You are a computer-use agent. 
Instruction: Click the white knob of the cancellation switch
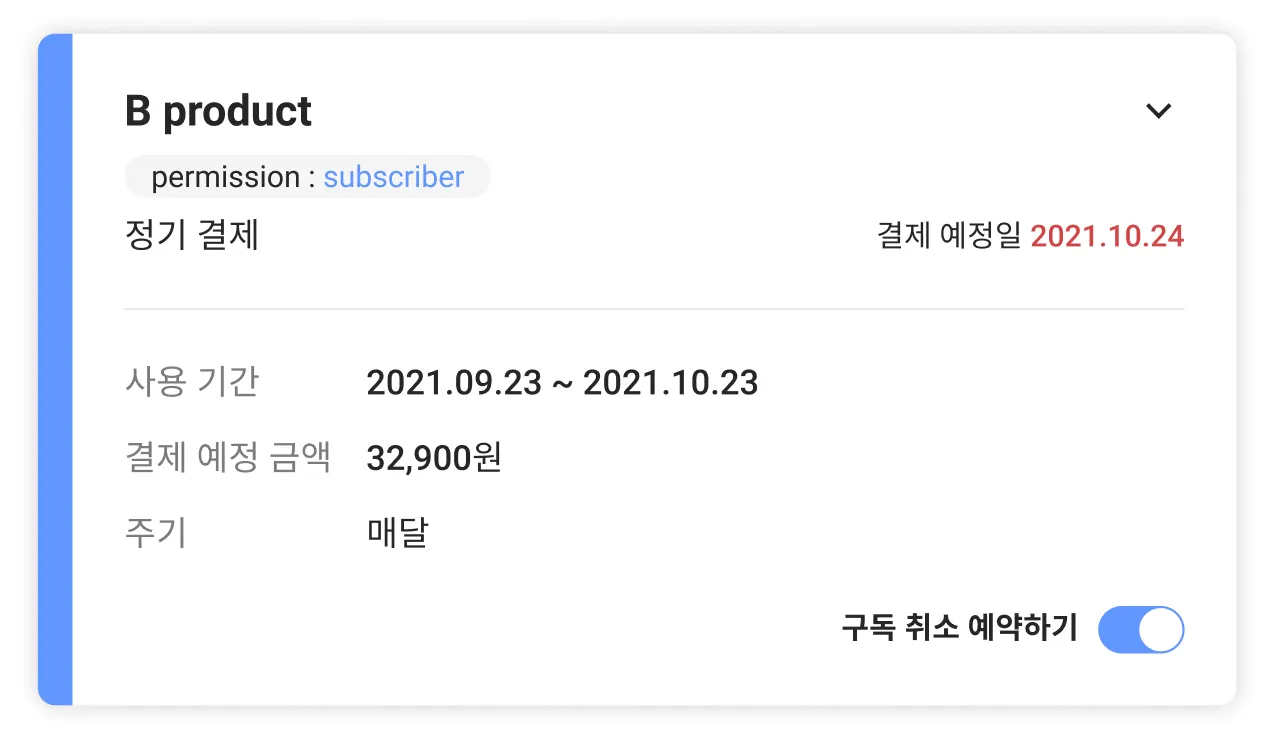(1161, 630)
